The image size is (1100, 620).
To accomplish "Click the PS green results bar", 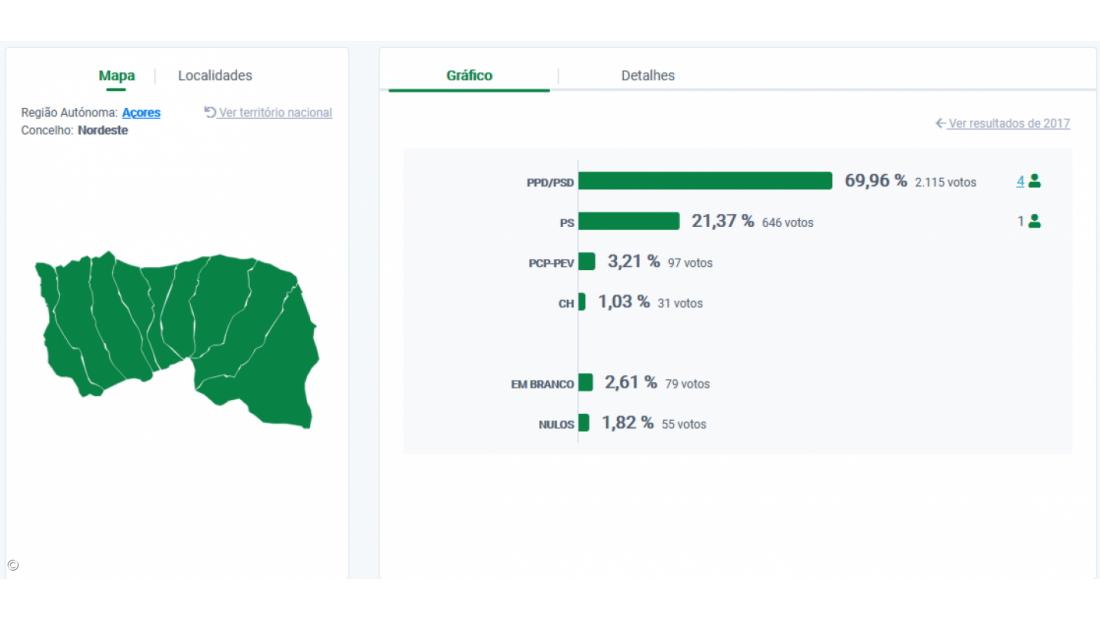I will [x=629, y=221].
